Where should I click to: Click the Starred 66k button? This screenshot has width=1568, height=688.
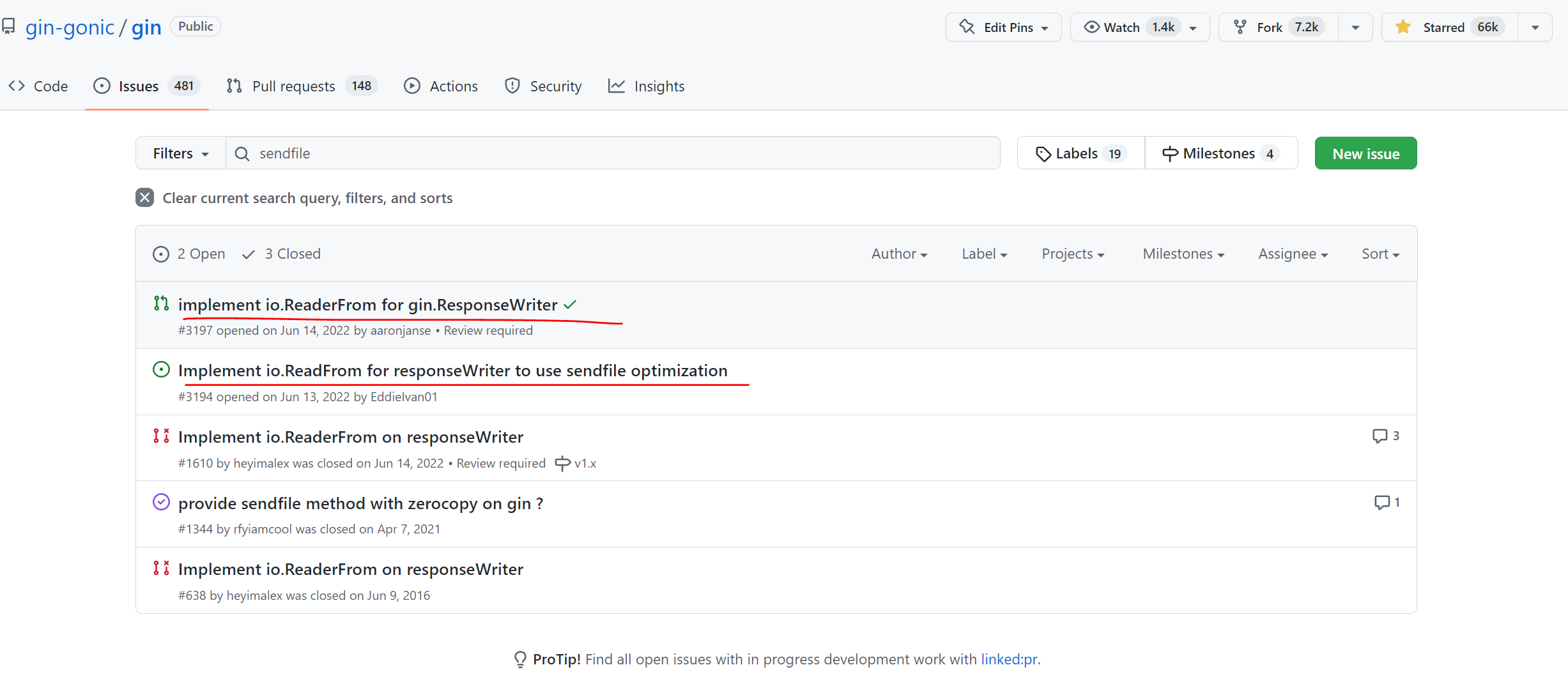(1450, 27)
